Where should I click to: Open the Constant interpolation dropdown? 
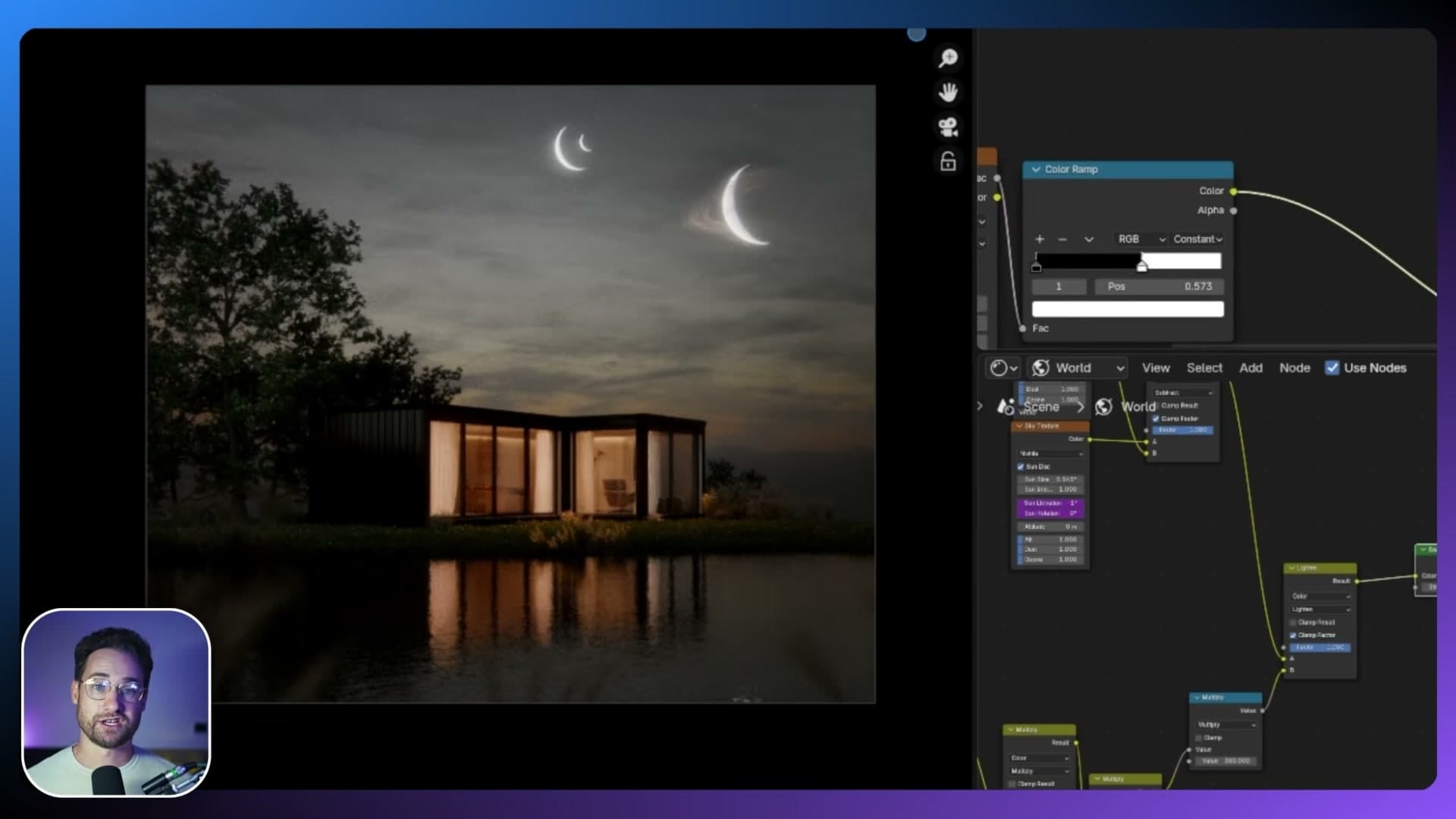(x=1197, y=239)
